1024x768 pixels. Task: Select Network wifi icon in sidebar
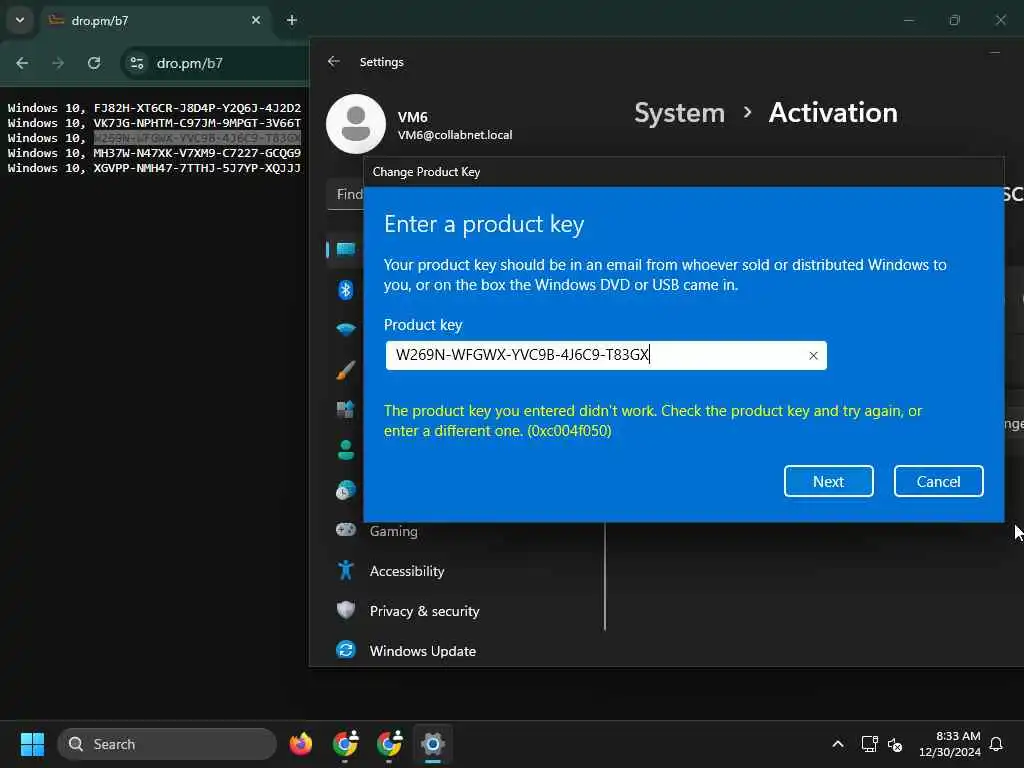pyautogui.click(x=345, y=329)
